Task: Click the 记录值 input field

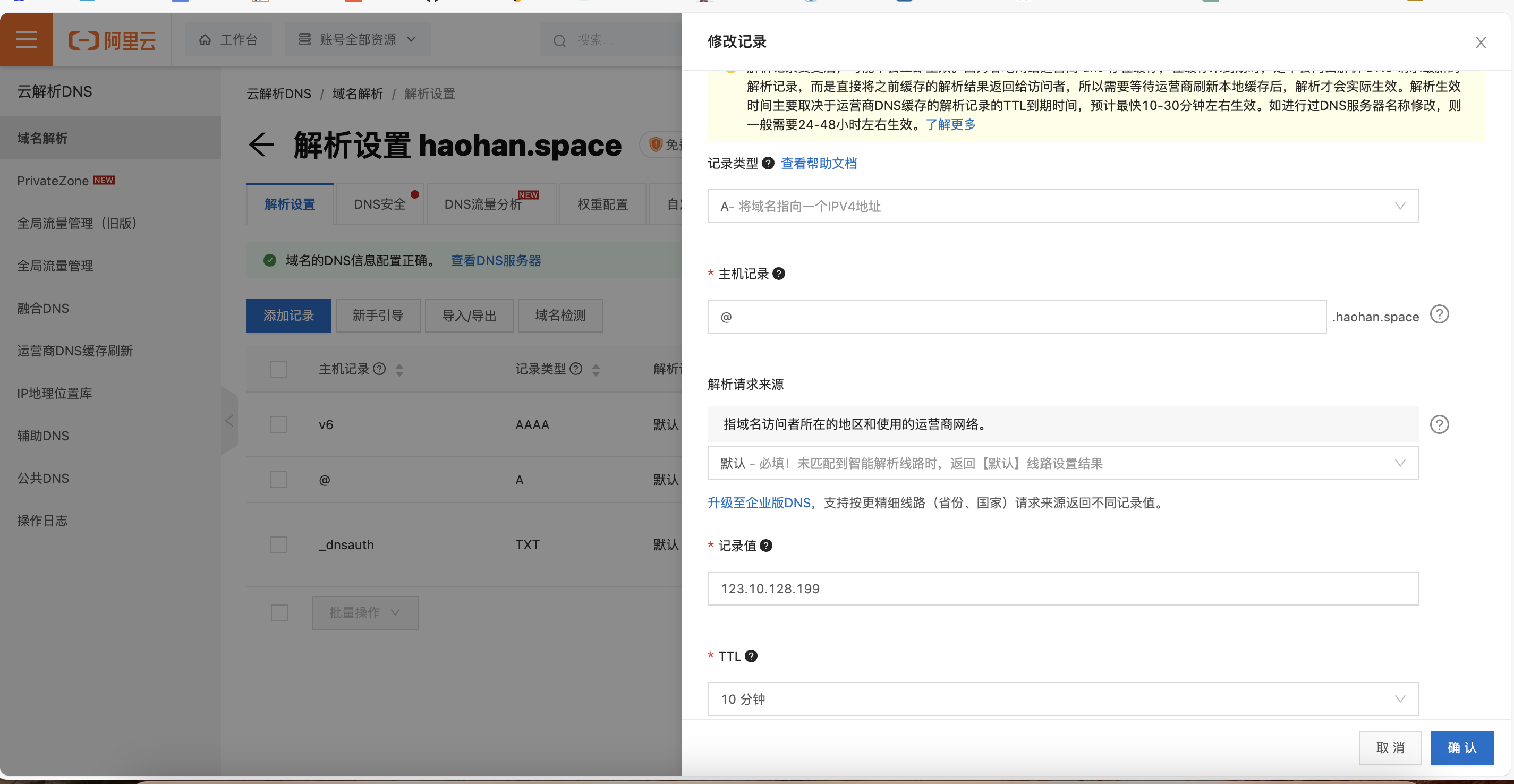Action: pos(1062,589)
